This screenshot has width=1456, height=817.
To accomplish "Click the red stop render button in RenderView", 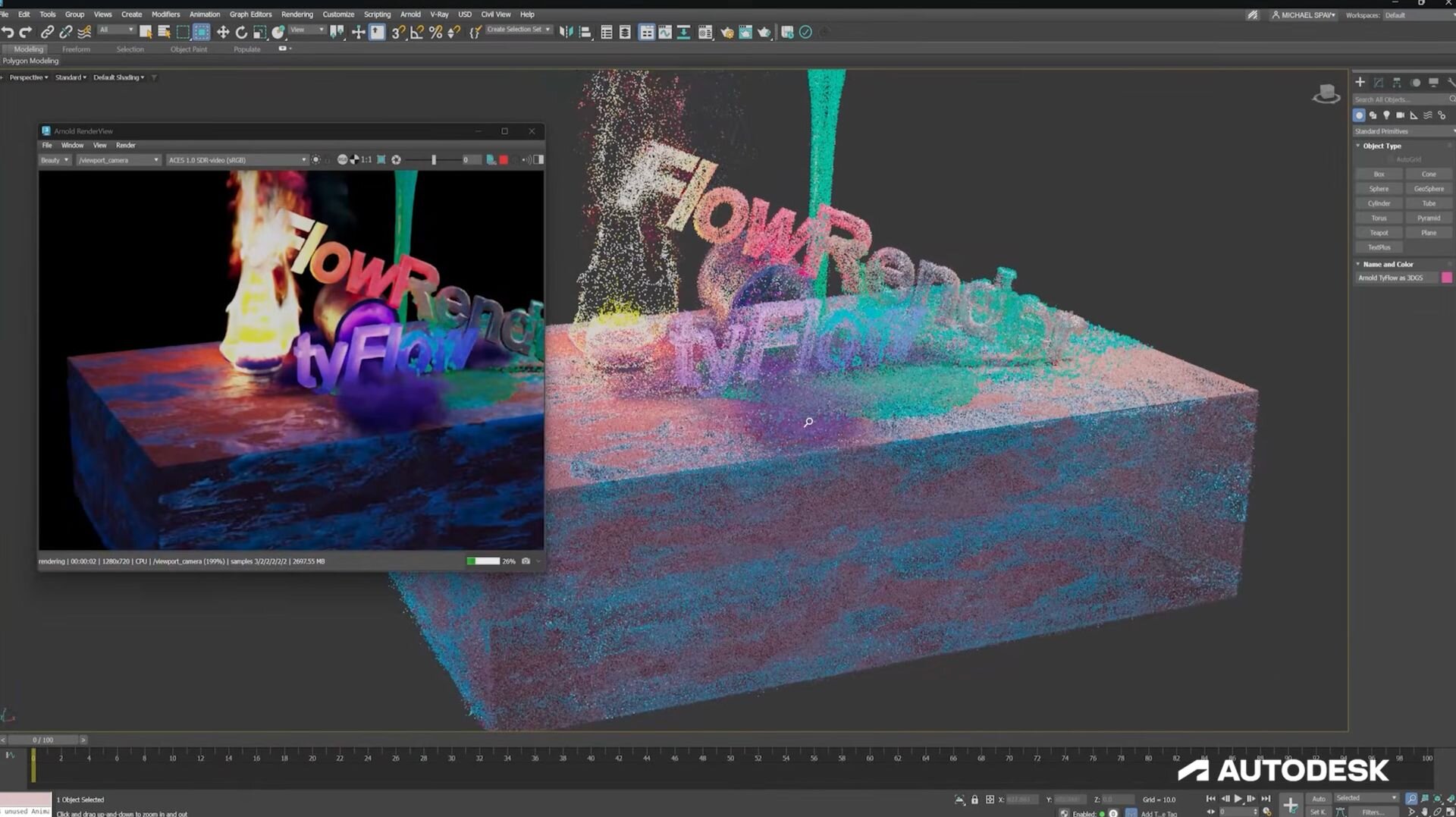I will 504,160.
